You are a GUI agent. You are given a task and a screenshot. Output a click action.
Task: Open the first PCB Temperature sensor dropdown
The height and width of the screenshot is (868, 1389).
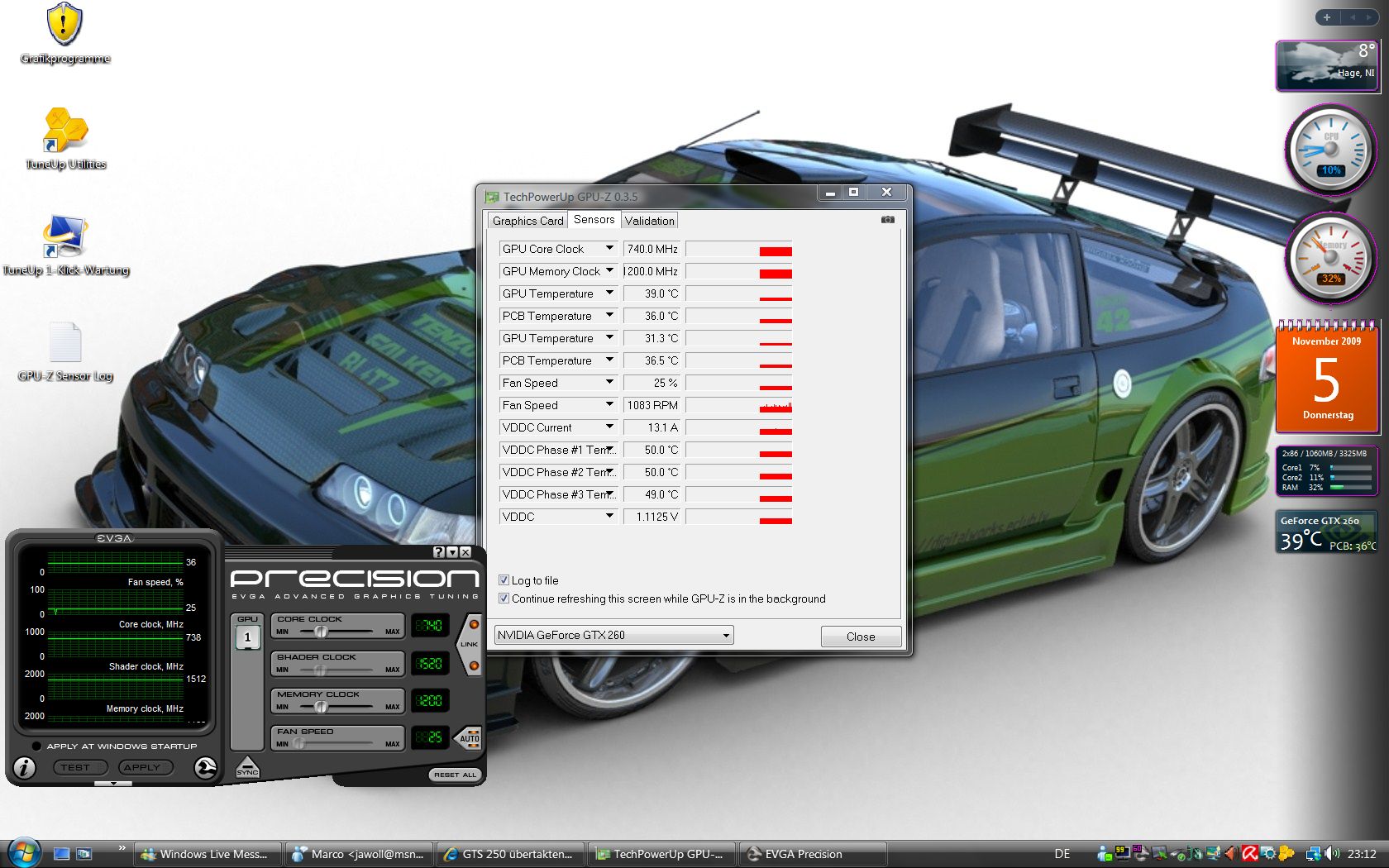click(x=609, y=315)
